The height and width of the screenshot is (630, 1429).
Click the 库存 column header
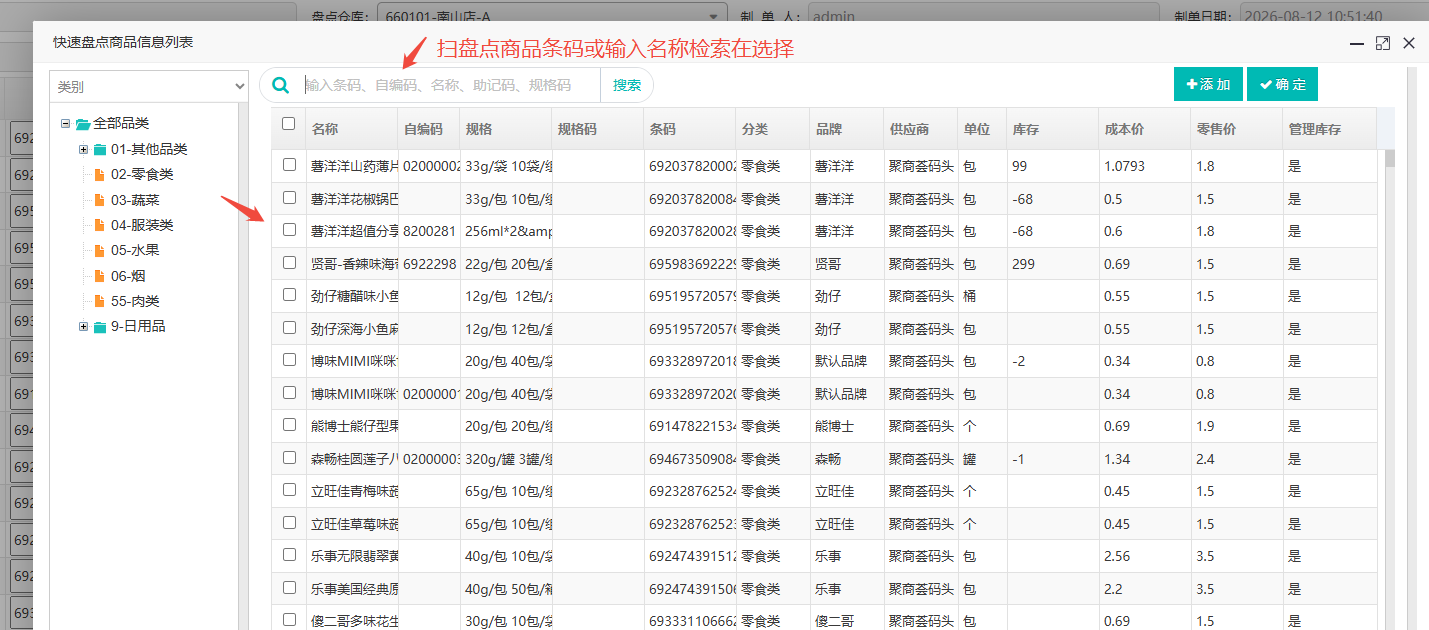point(1052,129)
